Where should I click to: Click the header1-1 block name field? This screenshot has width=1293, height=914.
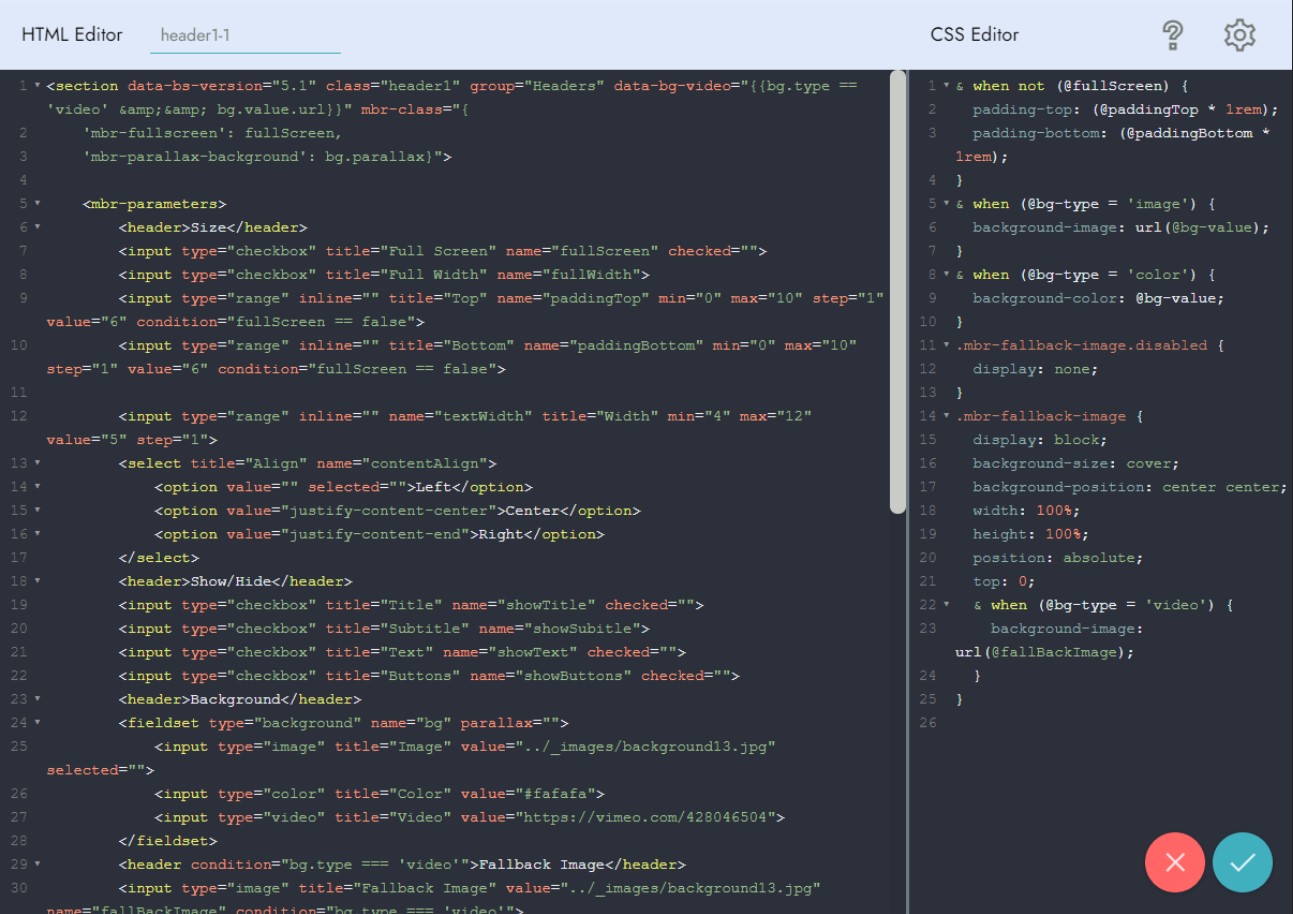pos(245,35)
